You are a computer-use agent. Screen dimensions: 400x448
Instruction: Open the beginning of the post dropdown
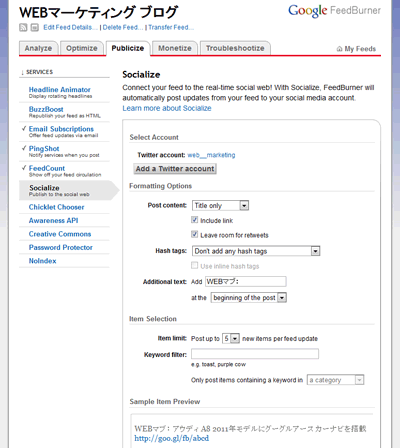click(248, 297)
